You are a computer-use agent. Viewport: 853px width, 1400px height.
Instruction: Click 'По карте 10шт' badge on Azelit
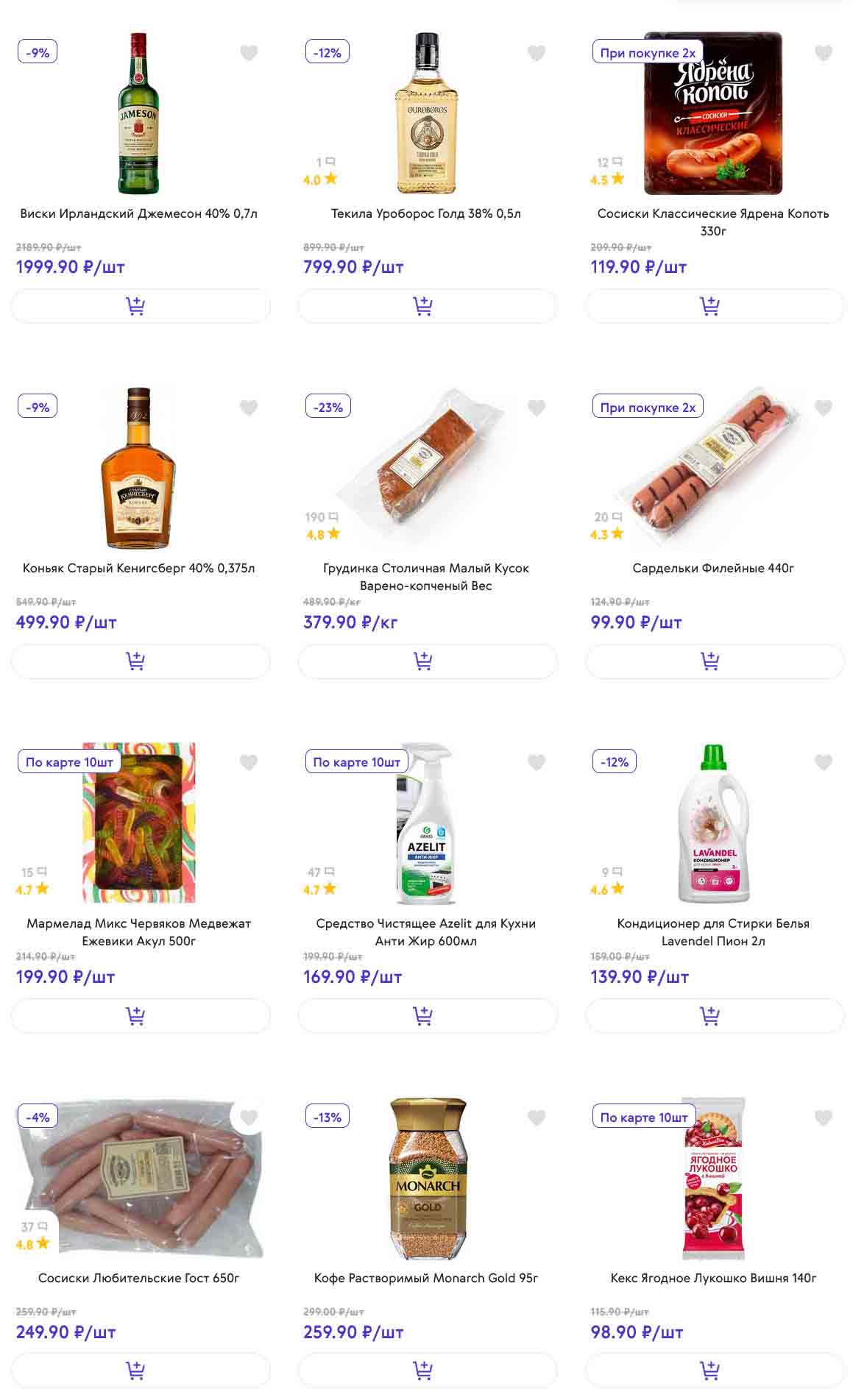pos(356,762)
